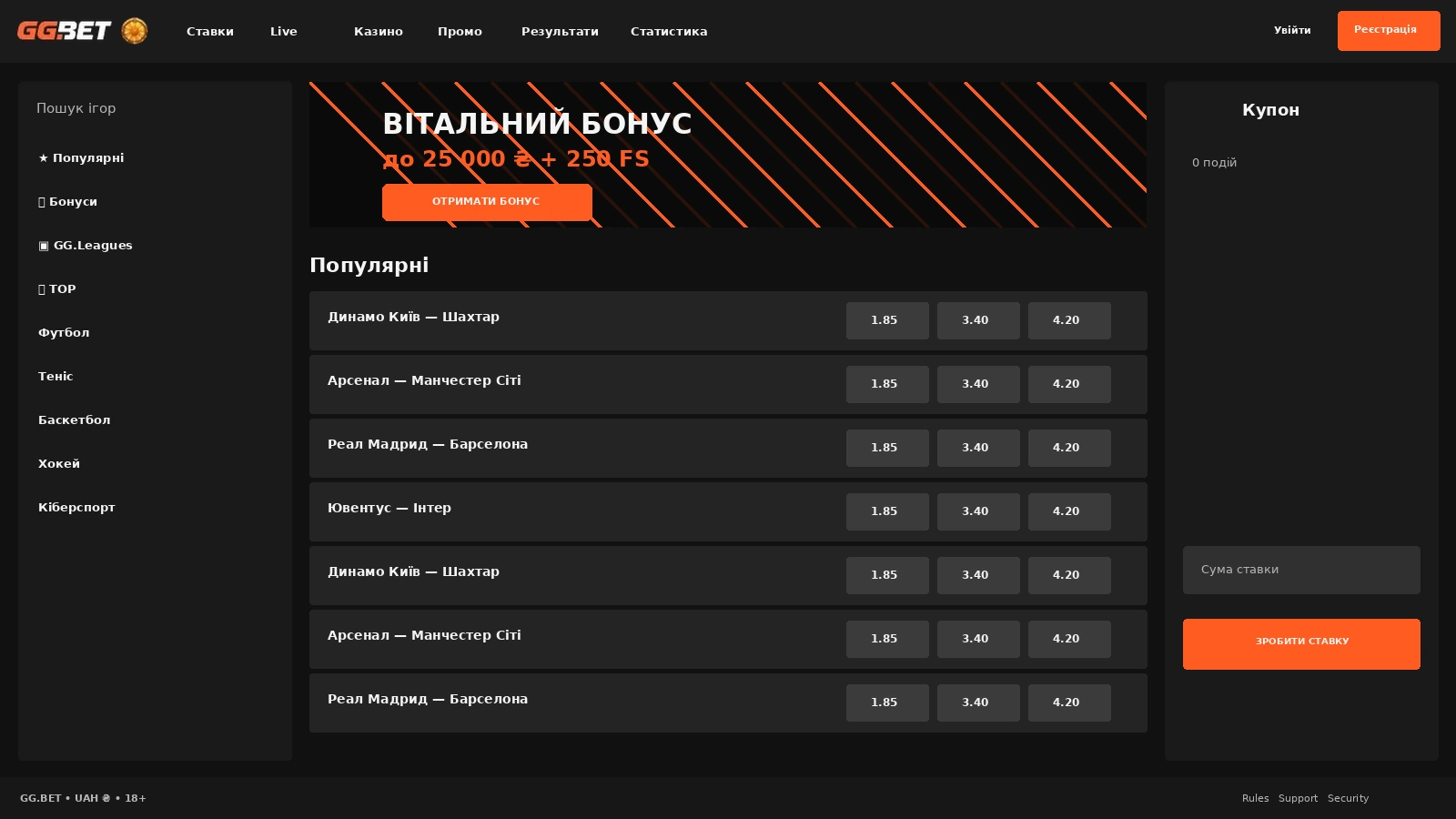Click the GG.BET logo
This screenshot has width=1456, height=819.
coord(64,31)
